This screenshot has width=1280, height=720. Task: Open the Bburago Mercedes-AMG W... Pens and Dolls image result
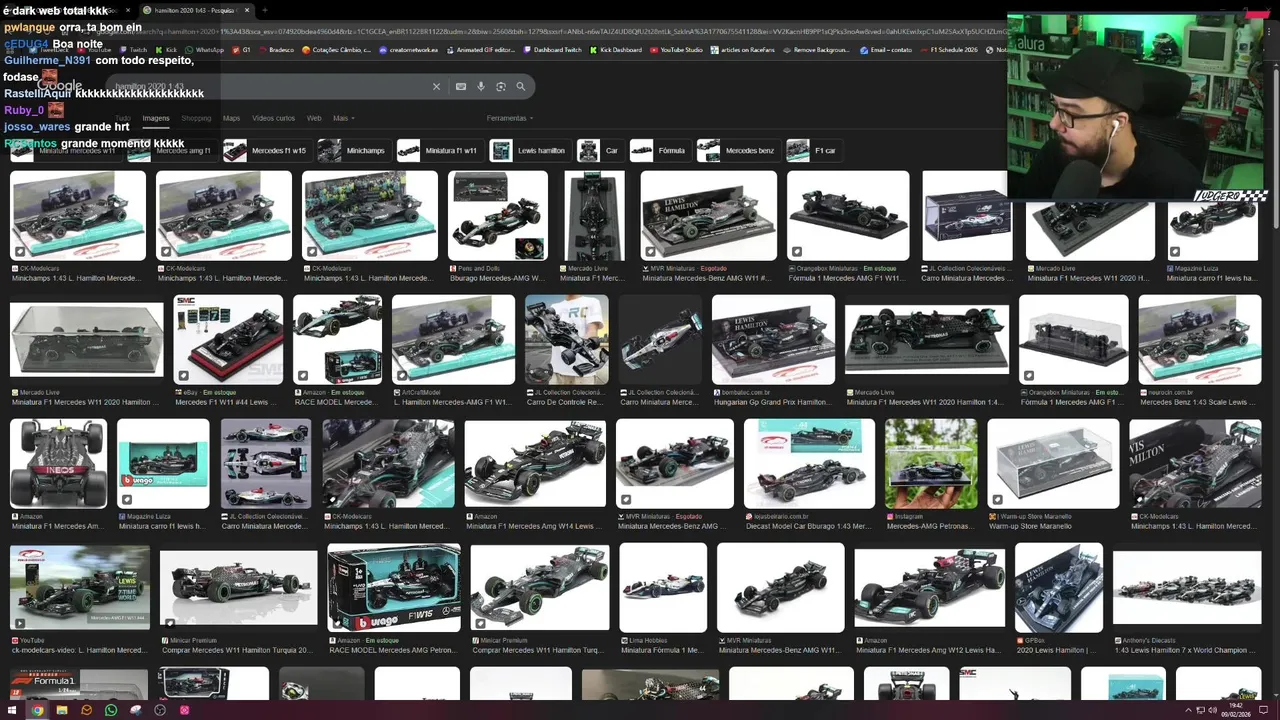(x=498, y=215)
